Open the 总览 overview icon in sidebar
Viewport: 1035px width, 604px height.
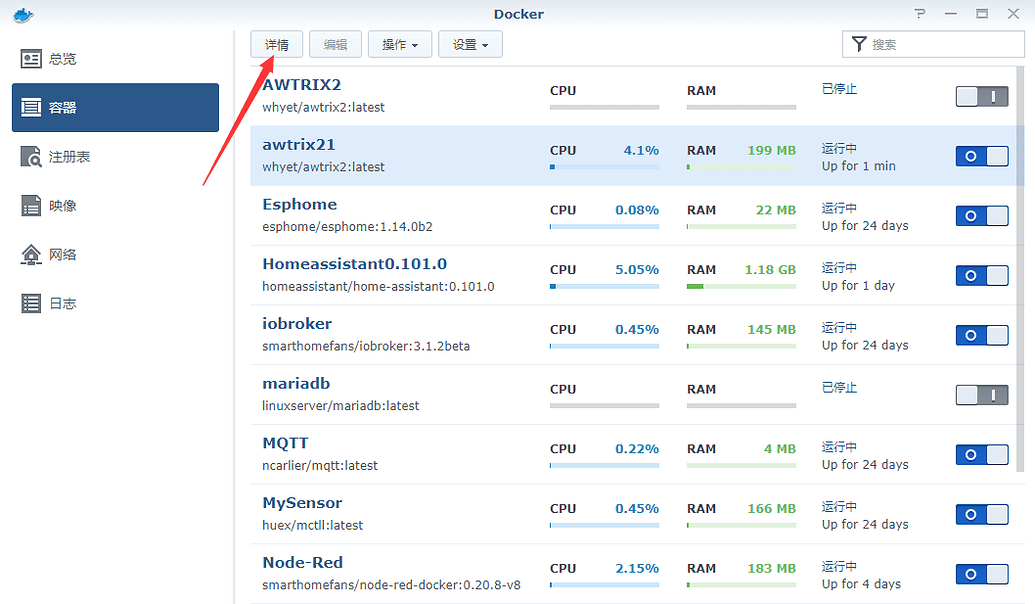[x=32, y=59]
